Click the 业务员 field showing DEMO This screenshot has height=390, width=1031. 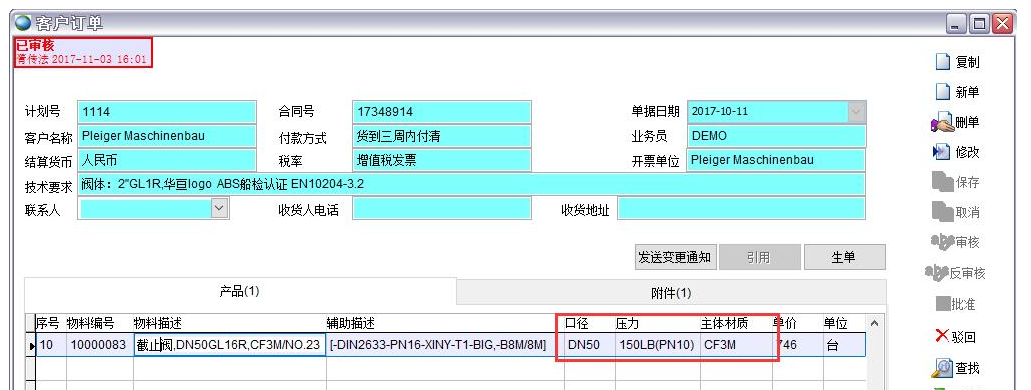pos(776,136)
